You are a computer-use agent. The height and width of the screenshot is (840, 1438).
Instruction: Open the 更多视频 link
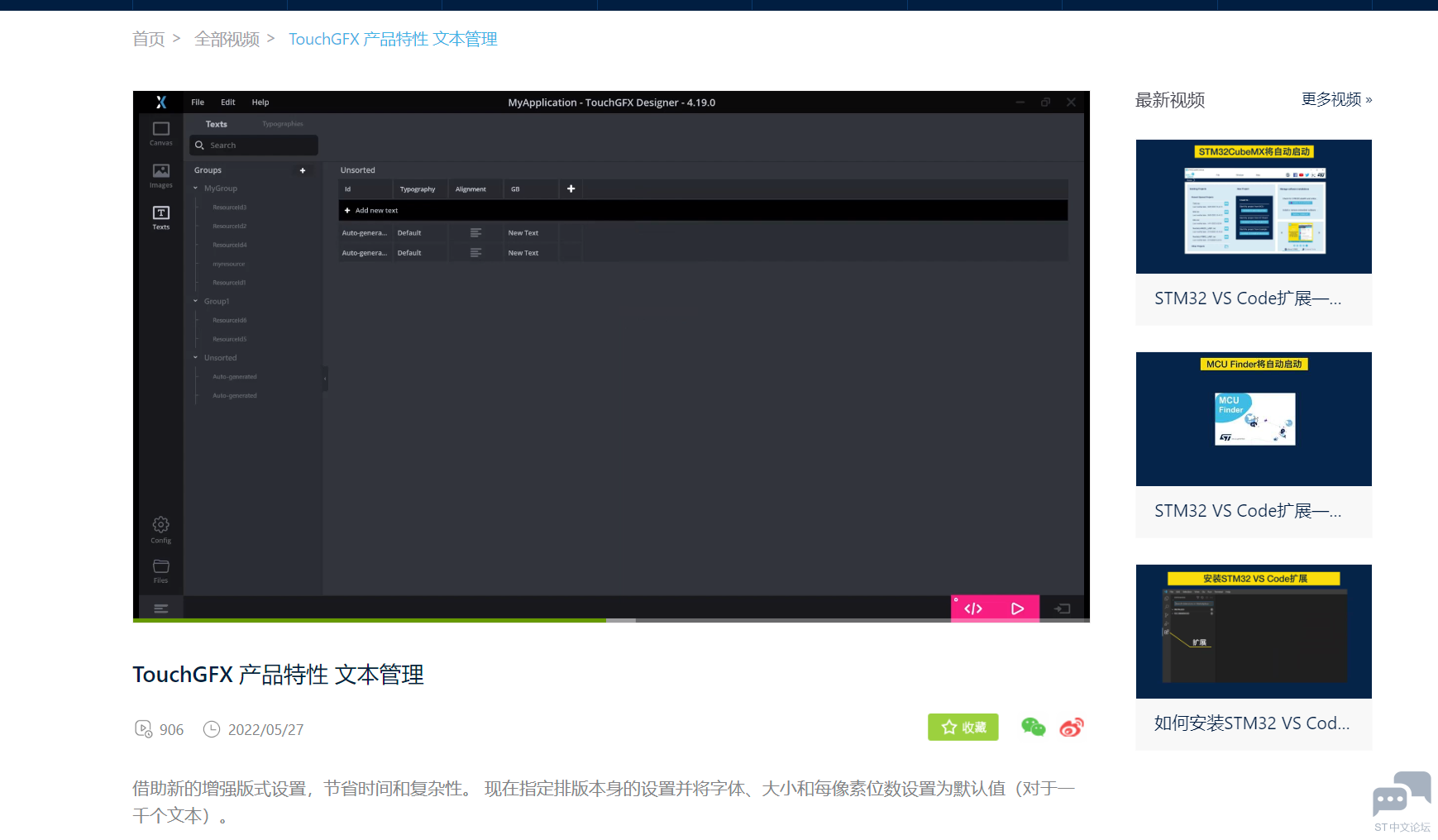pos(1336,99)
